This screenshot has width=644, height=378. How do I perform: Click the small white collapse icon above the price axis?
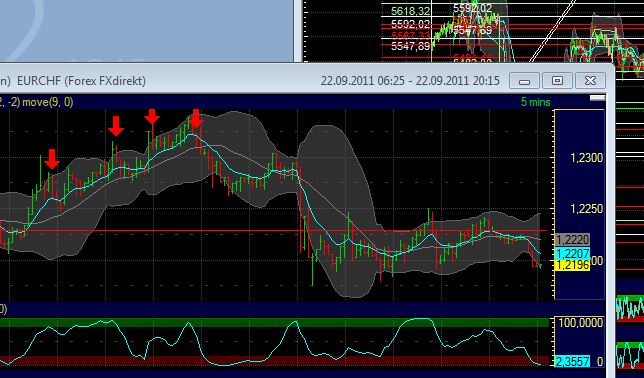[x=598, y=97]
